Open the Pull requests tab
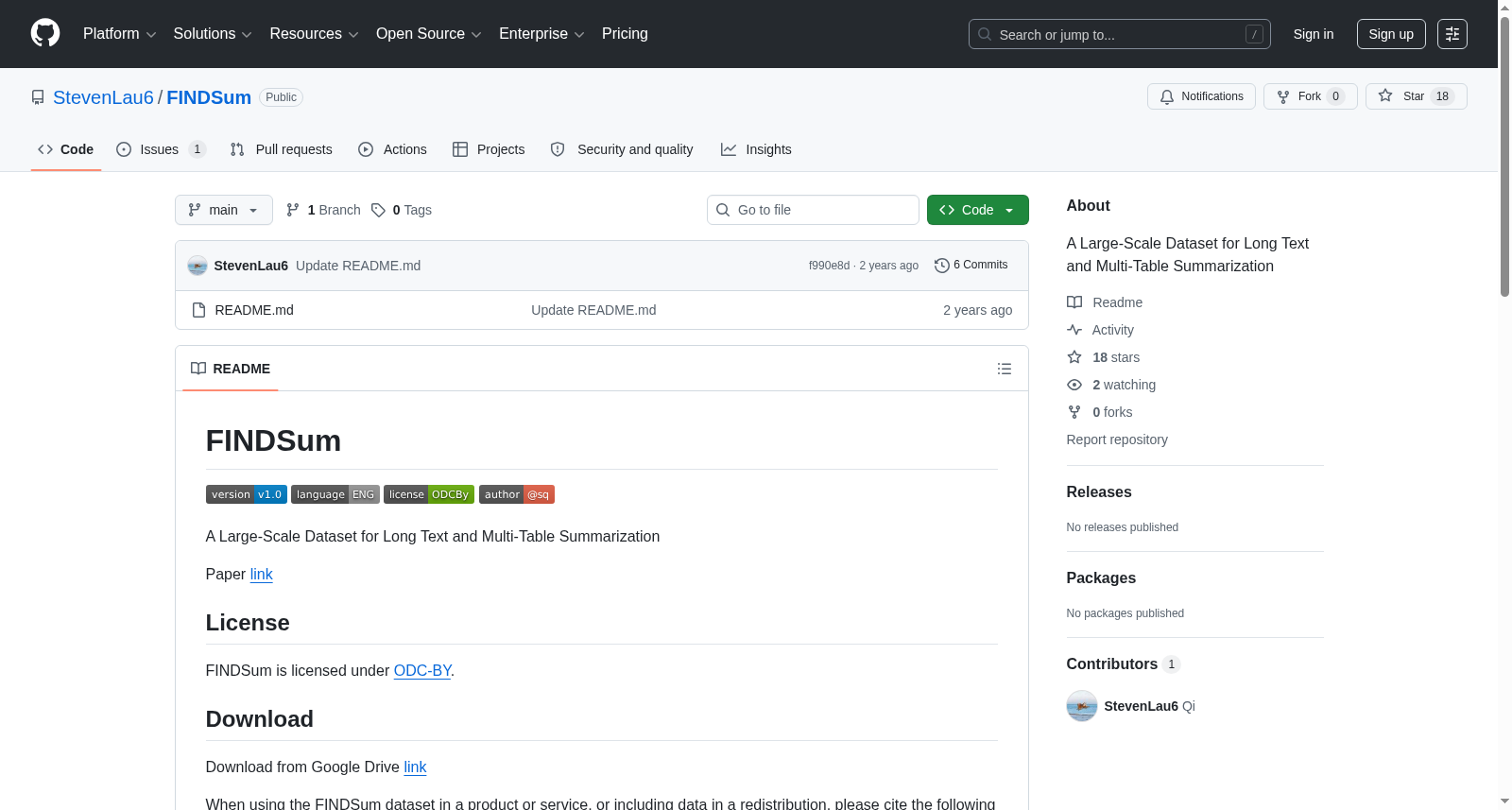The height and width of the screenshot is (810, 1512). (282, 149)
